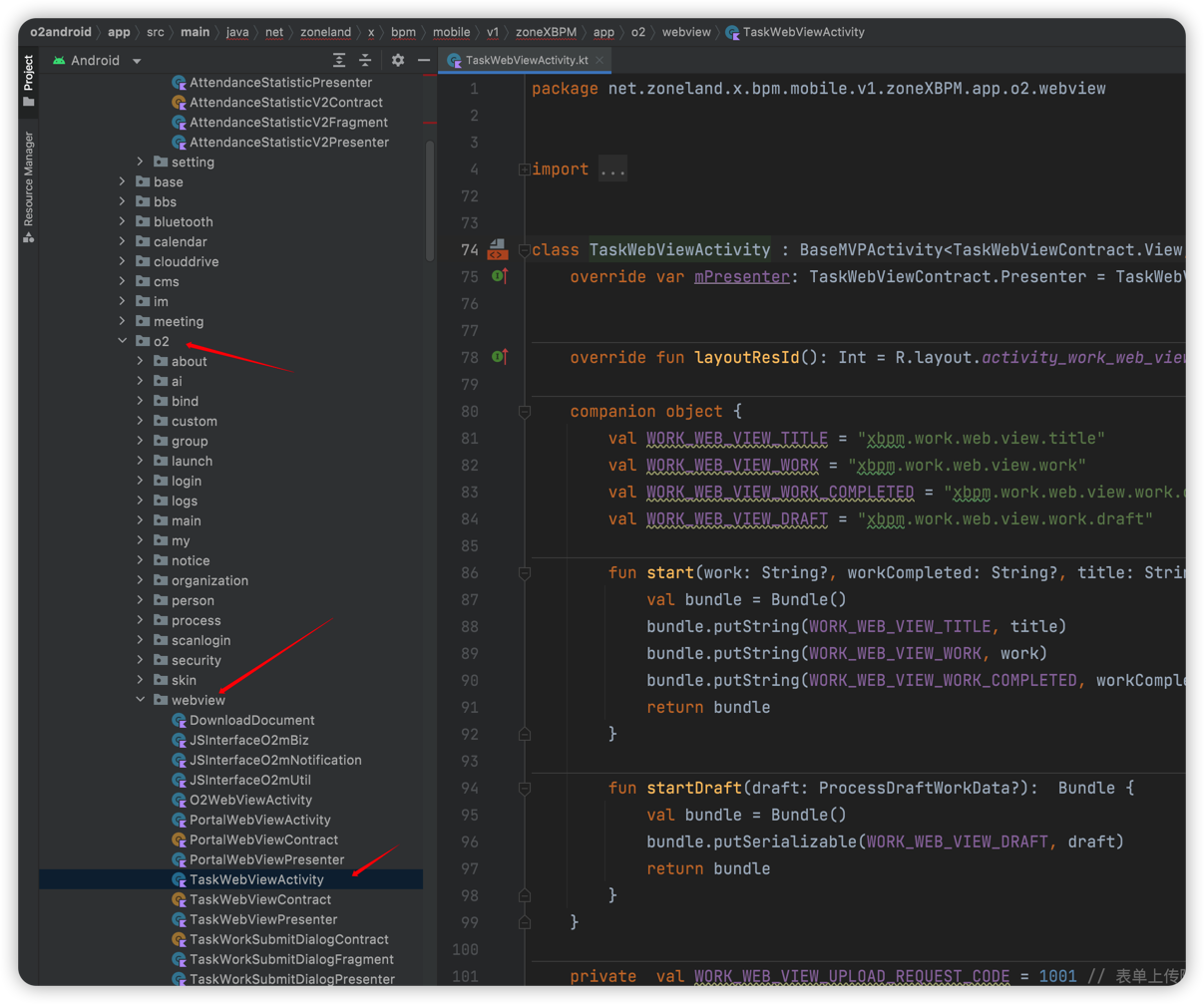Collapse the webview folder
This screenshot has height=1004, width=1204.
141,700
